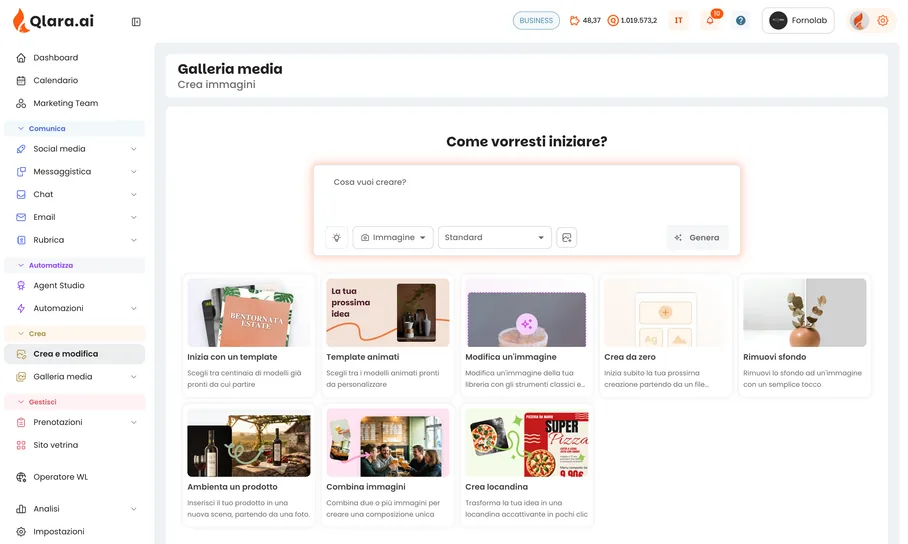
Task: Click the orange settings gear in header
Action: (x=883, y=20)
